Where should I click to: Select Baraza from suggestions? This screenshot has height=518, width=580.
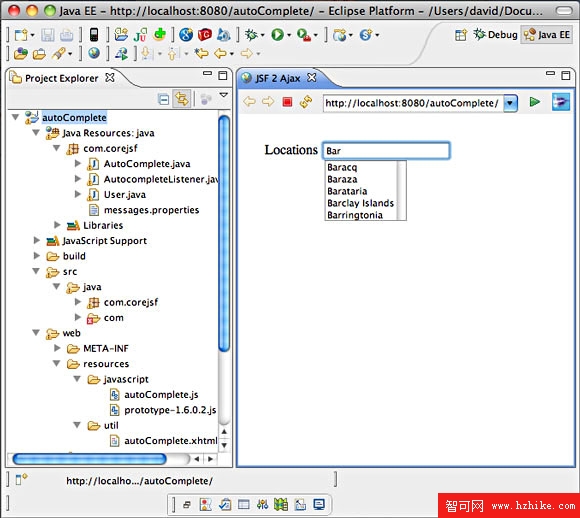pos(361,179)
